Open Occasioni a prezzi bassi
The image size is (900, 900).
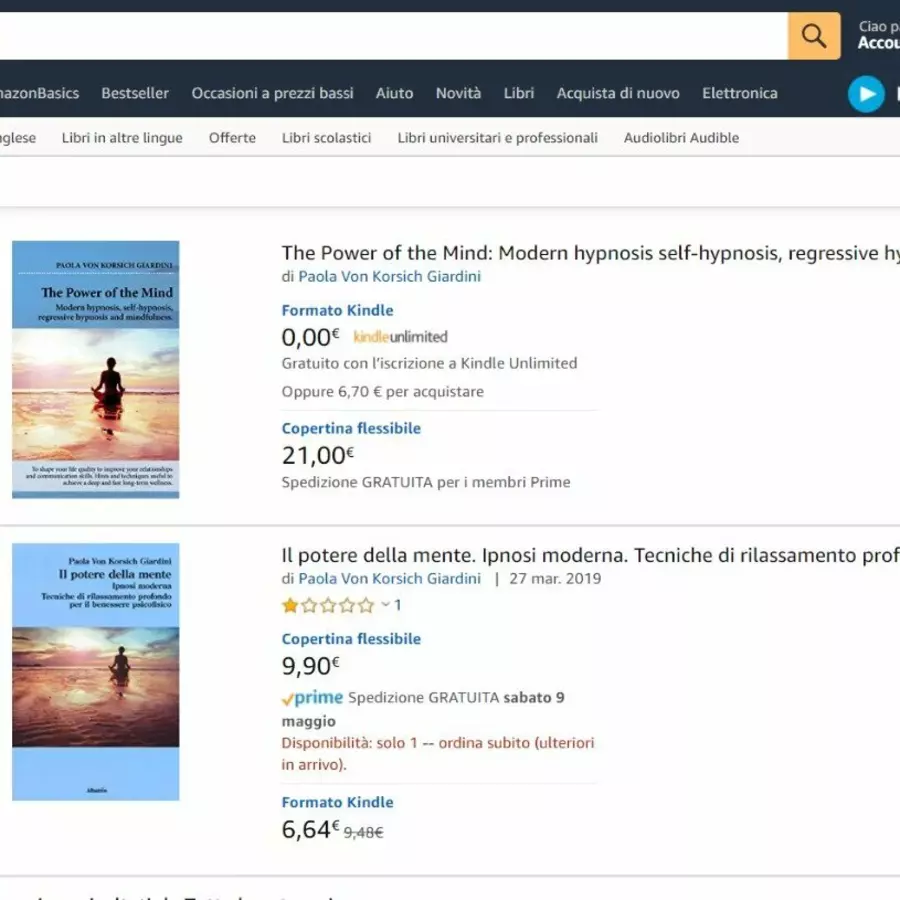(272, 93)
